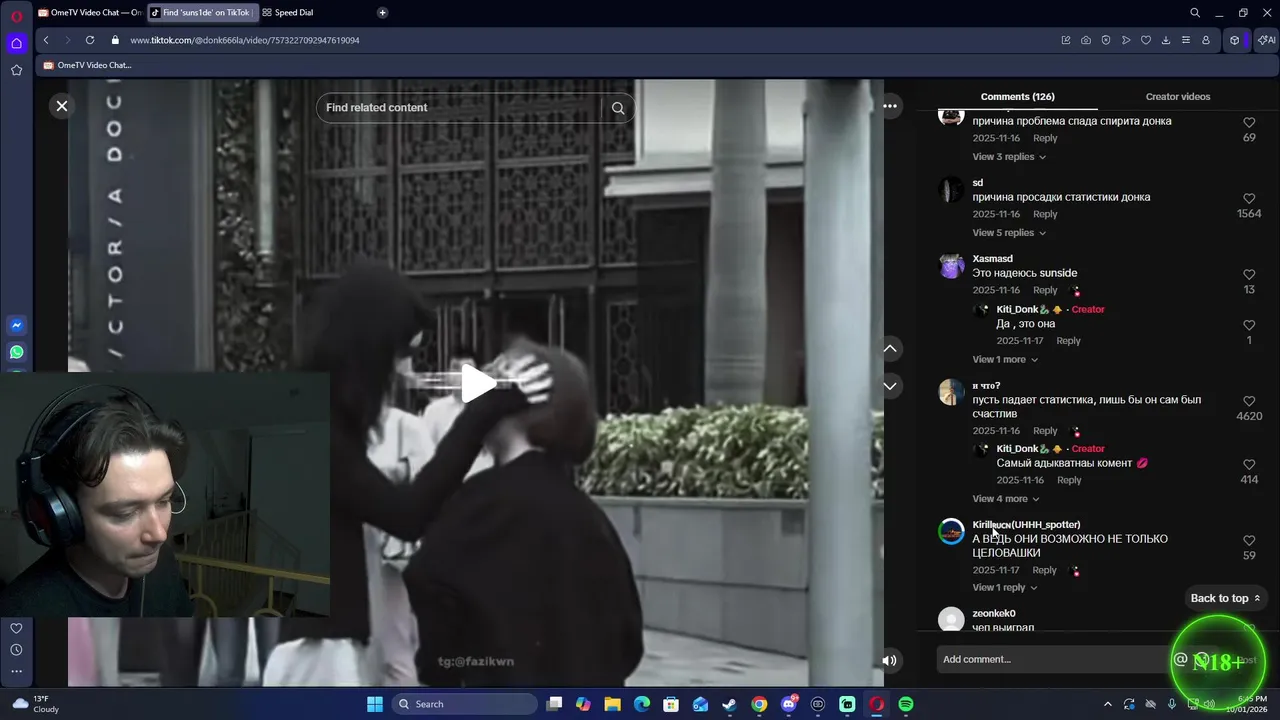The image size is (1280, 720).
Task: Like creator reply 'Да , это она'
Action: tap(1249, 325)
